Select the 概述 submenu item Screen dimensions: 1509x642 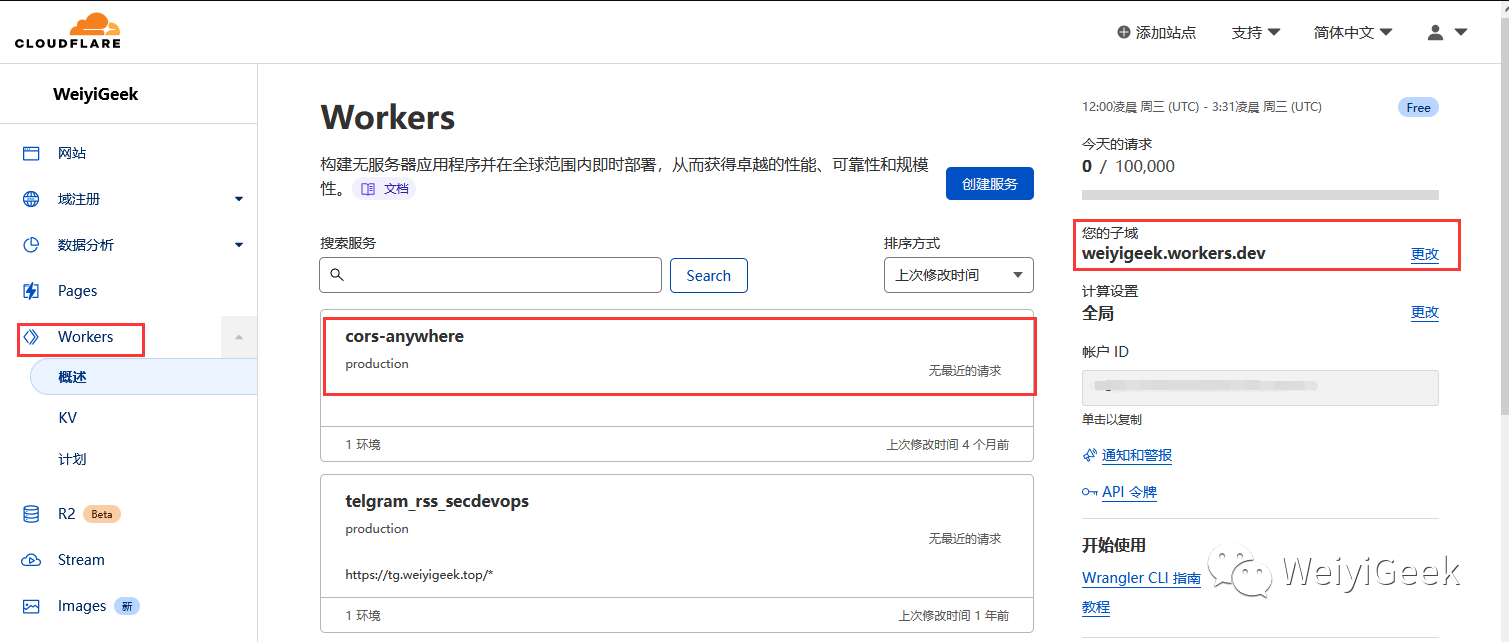point(144,377)
